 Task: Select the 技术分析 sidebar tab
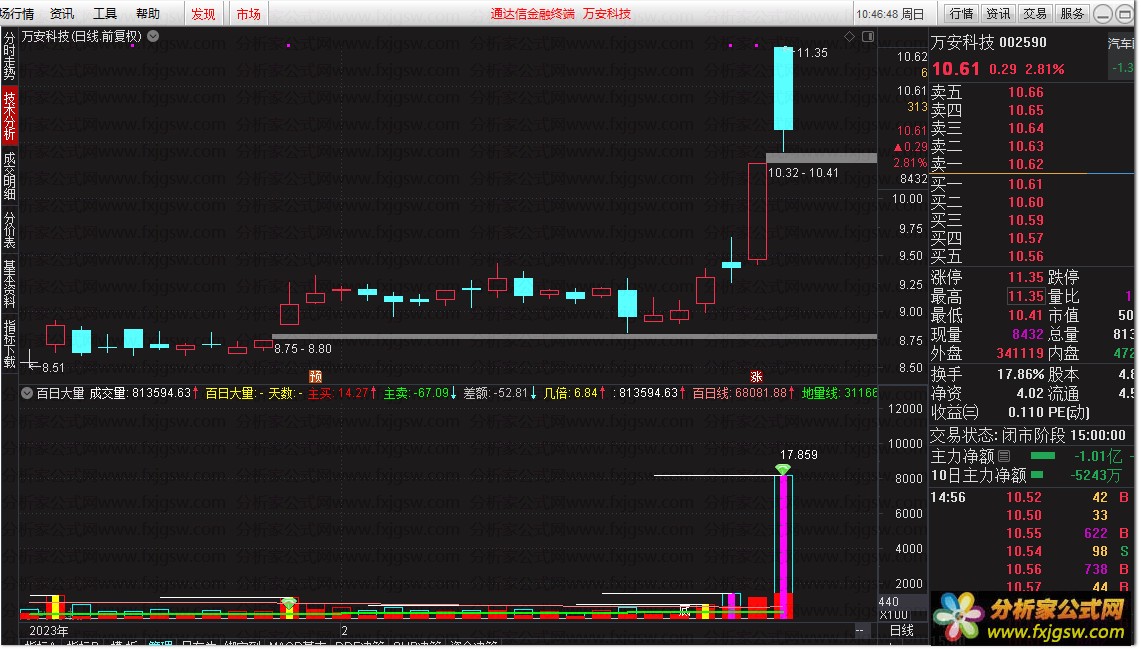coord(9,115)
